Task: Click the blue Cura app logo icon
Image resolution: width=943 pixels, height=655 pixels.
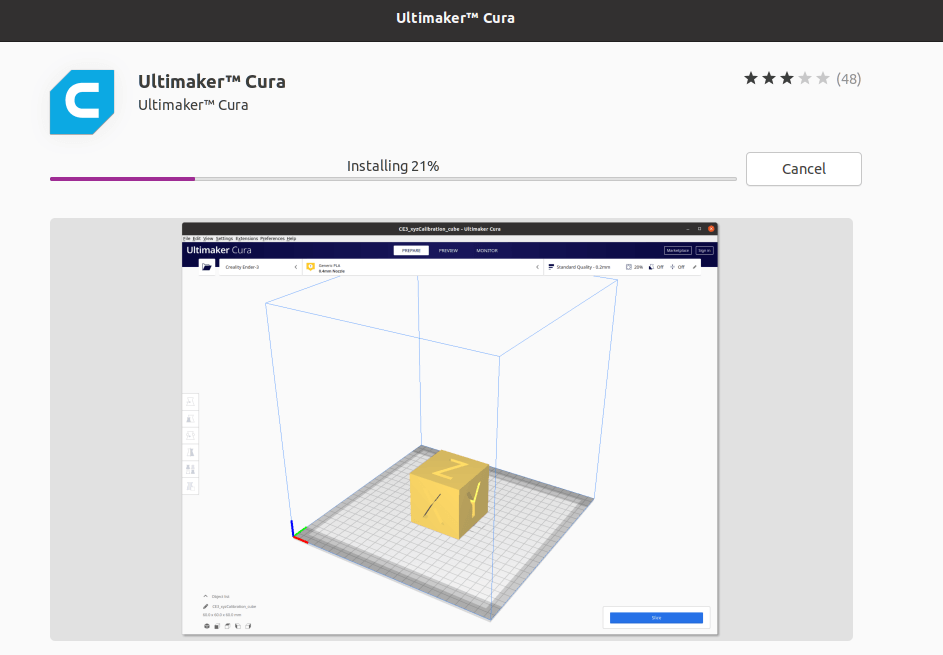Action: pyautogui.click(x=82, y=102)
